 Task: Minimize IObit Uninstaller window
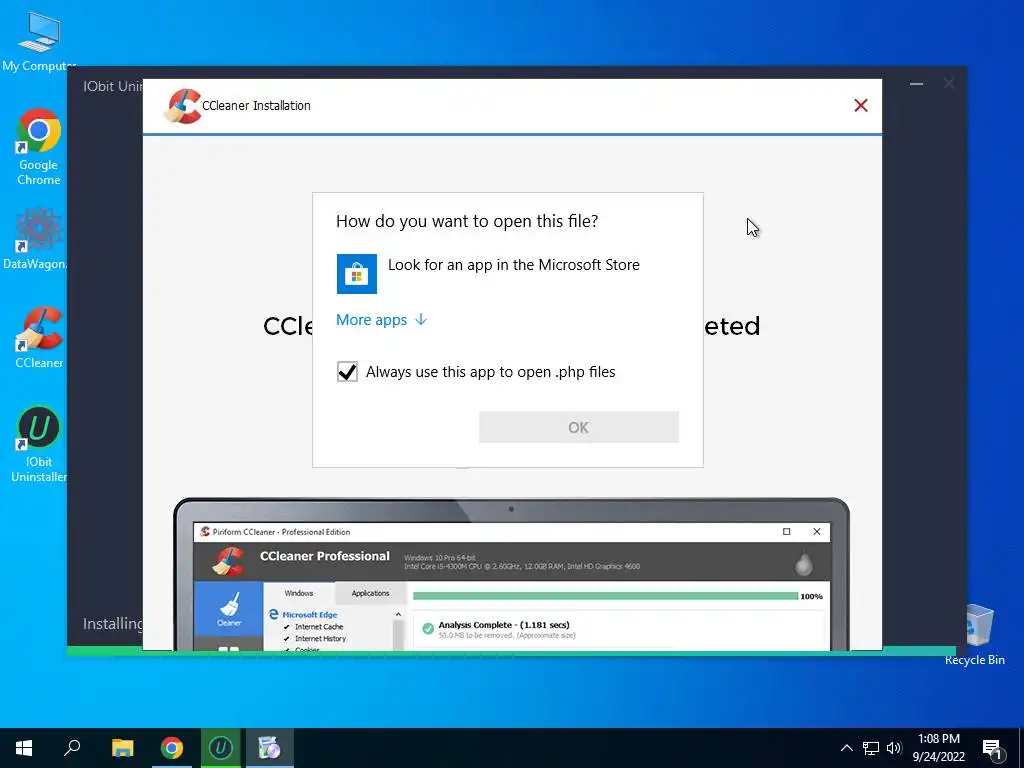point(916,84)
